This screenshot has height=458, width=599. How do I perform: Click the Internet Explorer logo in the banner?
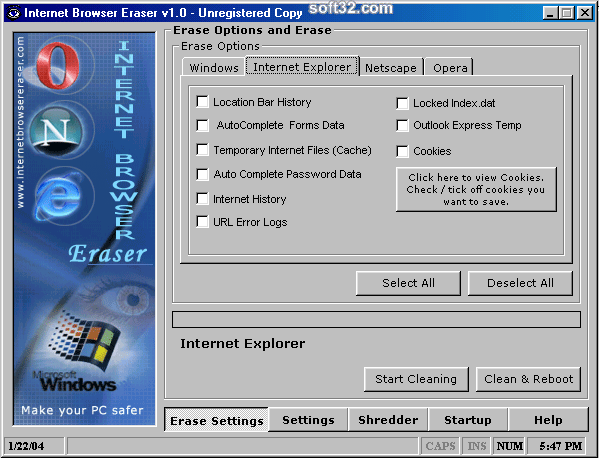click(x=58, y=196)
